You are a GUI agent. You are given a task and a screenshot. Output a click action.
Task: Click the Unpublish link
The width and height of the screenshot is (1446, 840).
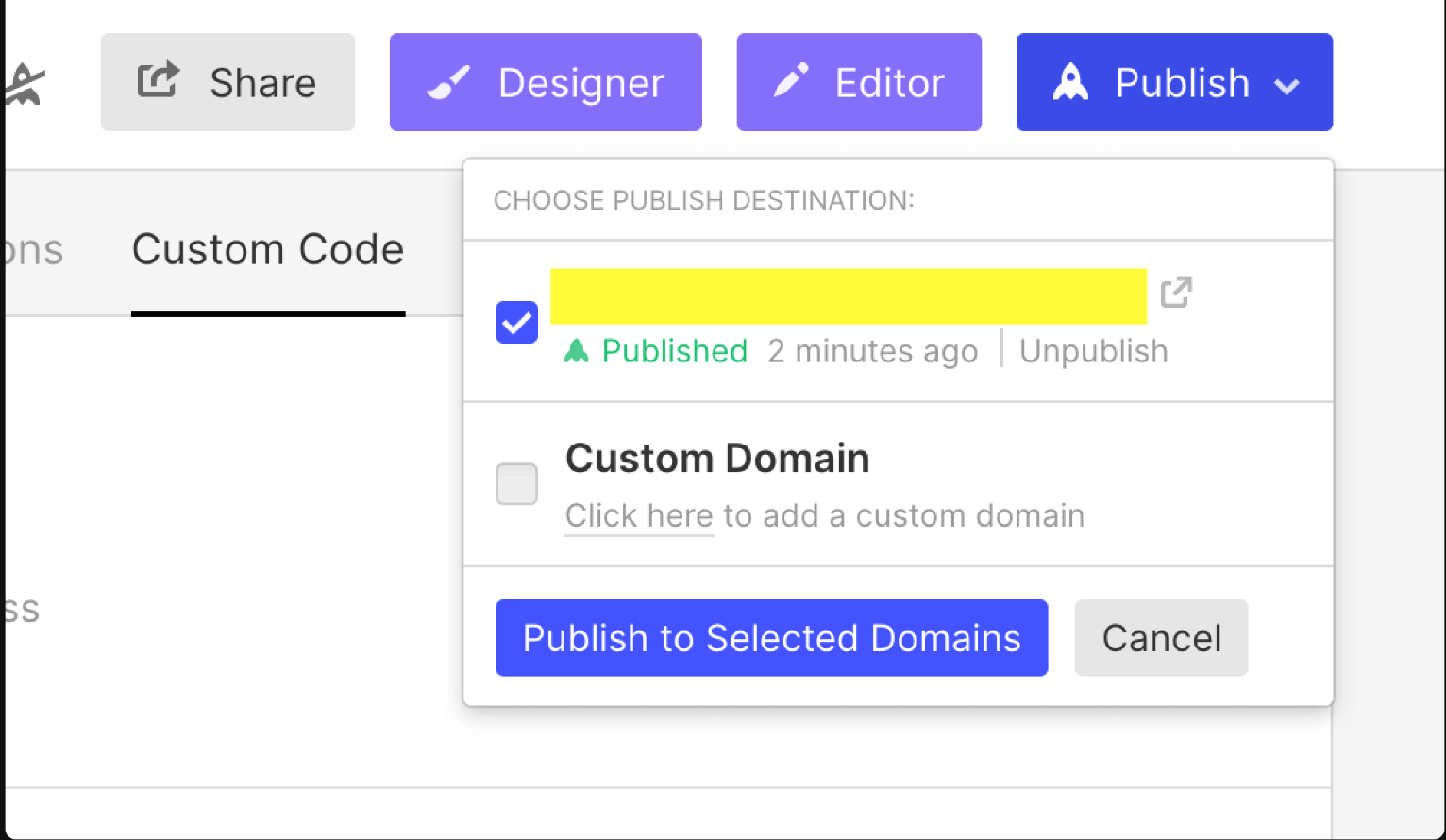tap(1093, 351)
